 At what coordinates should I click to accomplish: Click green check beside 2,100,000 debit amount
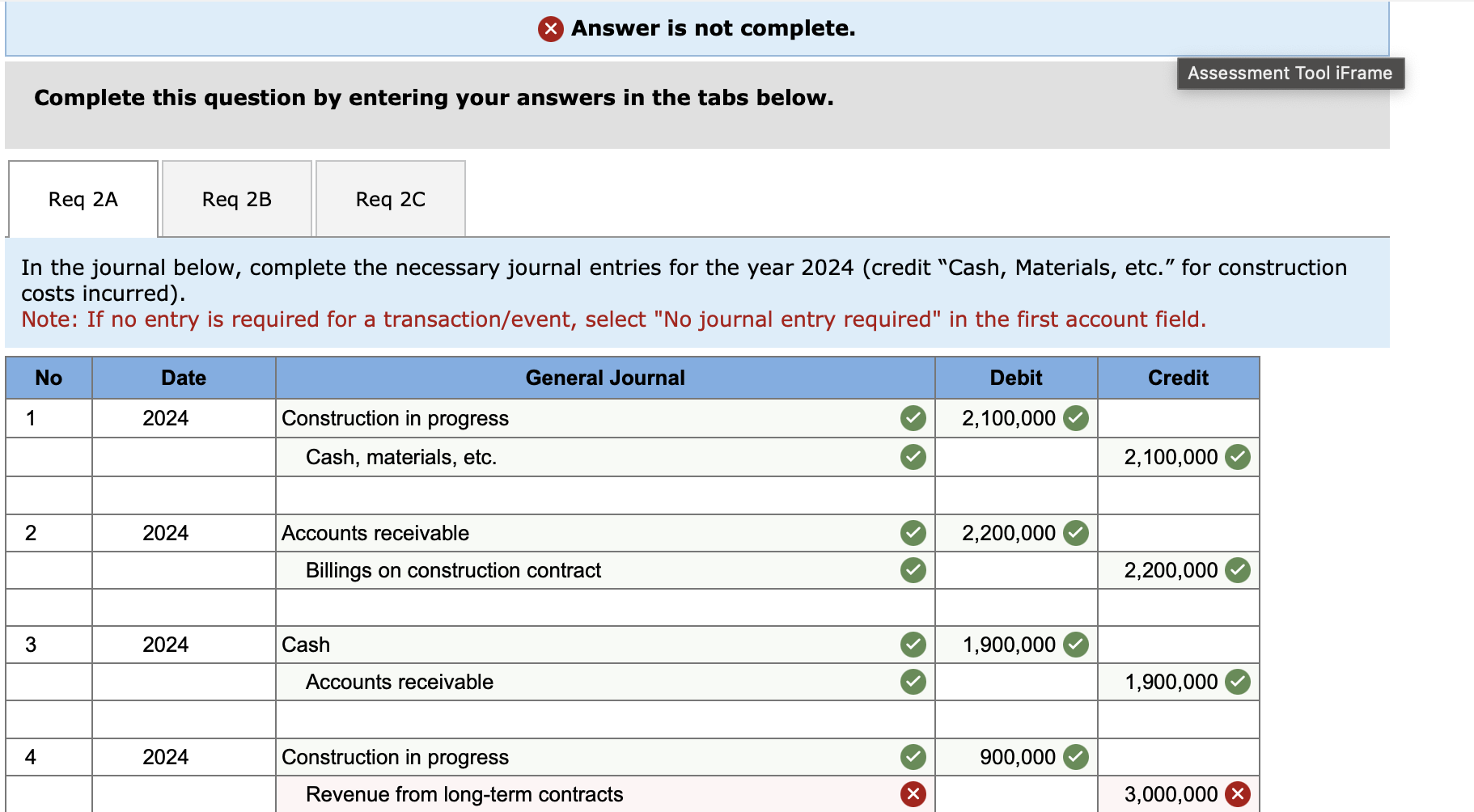1076,418
